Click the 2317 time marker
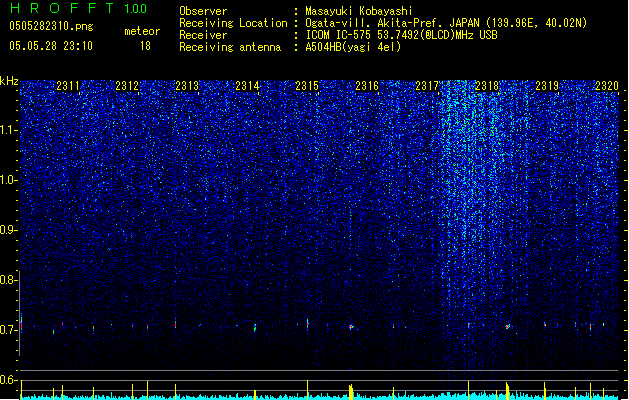 (x=427, y=85)
